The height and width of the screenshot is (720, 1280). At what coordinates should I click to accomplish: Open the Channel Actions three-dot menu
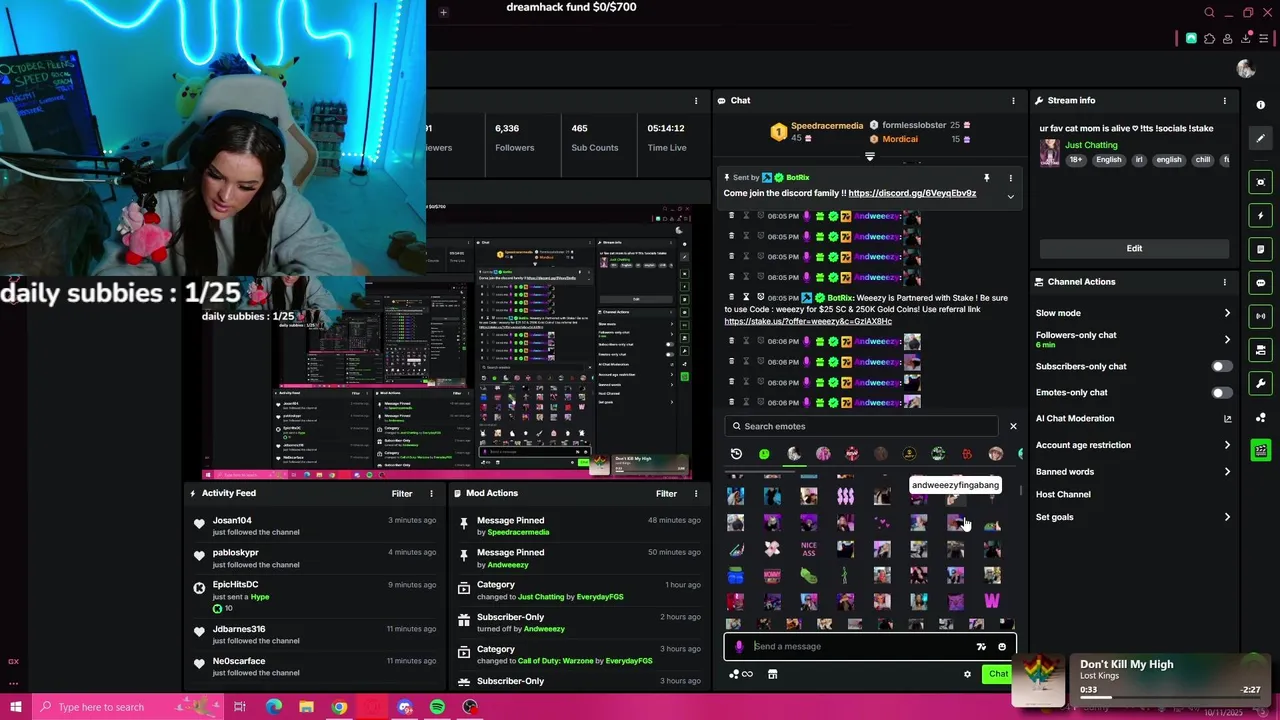tap(1224, 282)
